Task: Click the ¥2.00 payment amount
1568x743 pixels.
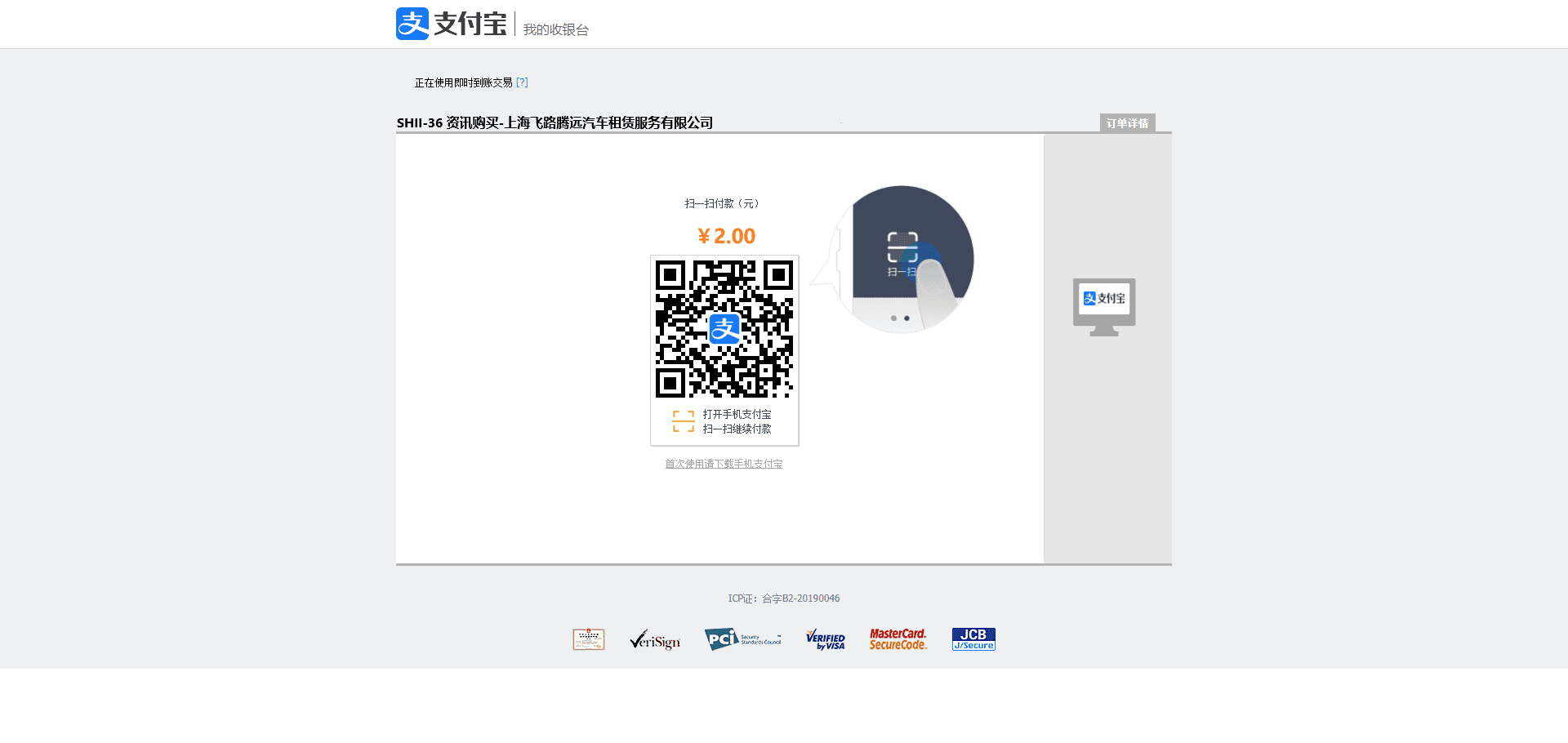Action: [726, 236]
